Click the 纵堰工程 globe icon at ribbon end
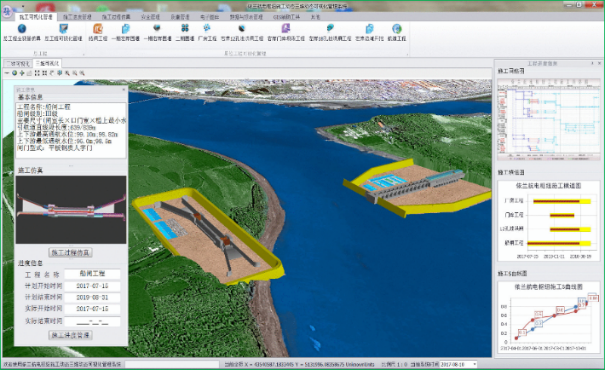The width and height of the screenshot is (605, 370). click(397, 29)
